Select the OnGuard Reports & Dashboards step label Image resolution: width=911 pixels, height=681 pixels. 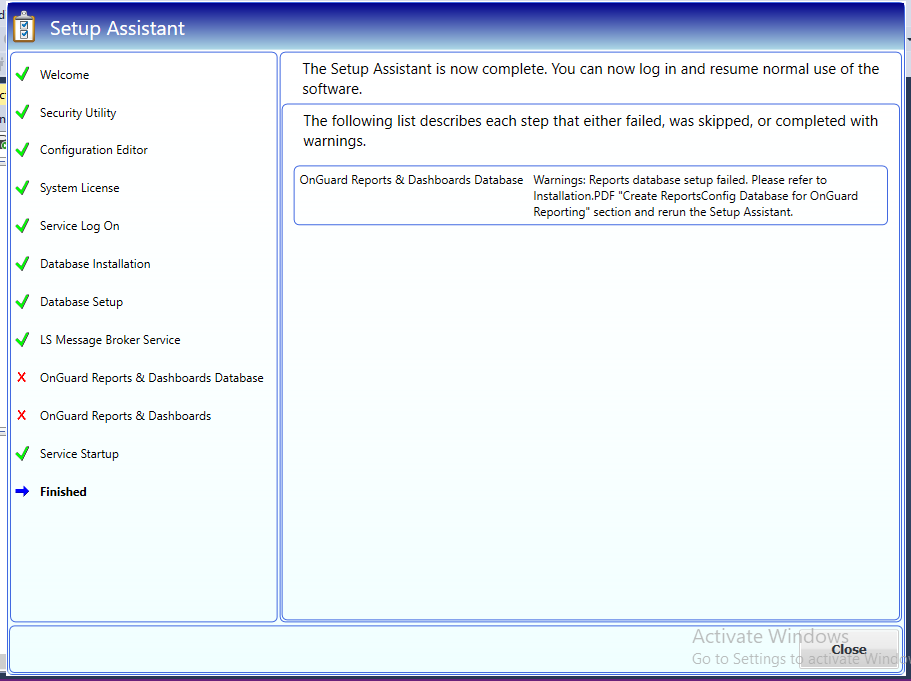pyautogui.click(x=125, y=416)
